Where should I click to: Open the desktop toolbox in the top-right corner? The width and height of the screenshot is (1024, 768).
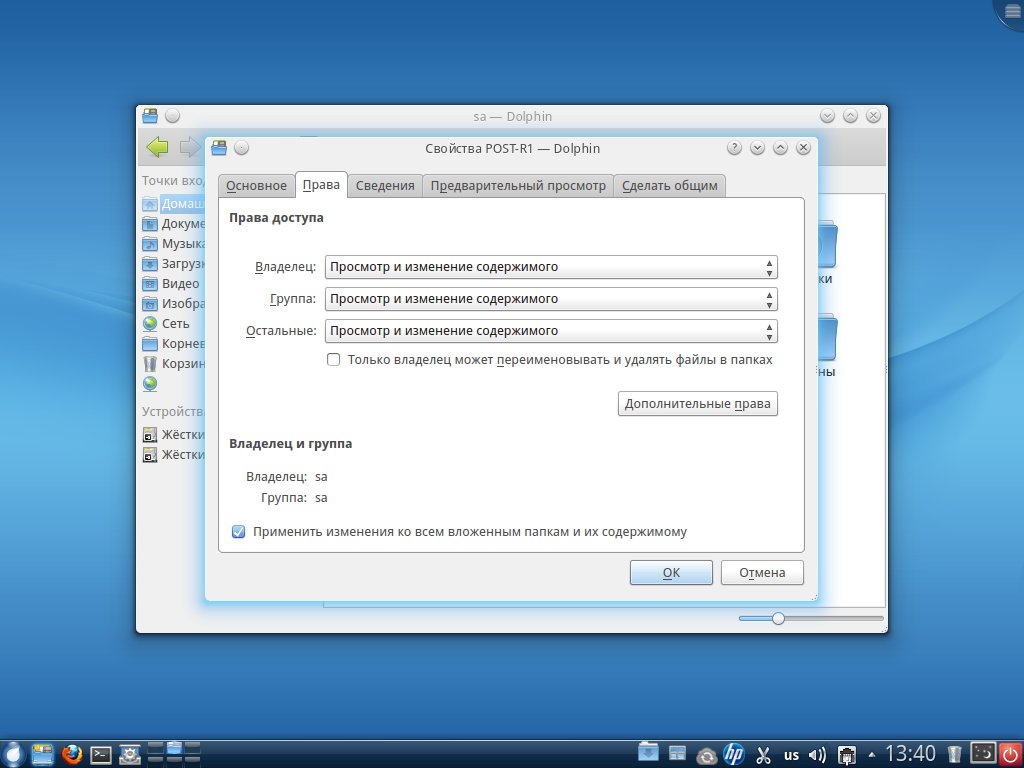1012,12
